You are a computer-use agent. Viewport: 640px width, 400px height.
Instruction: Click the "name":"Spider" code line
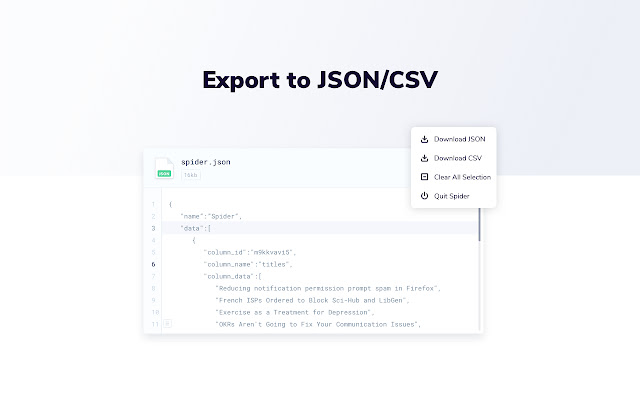[x=211, y=216]
